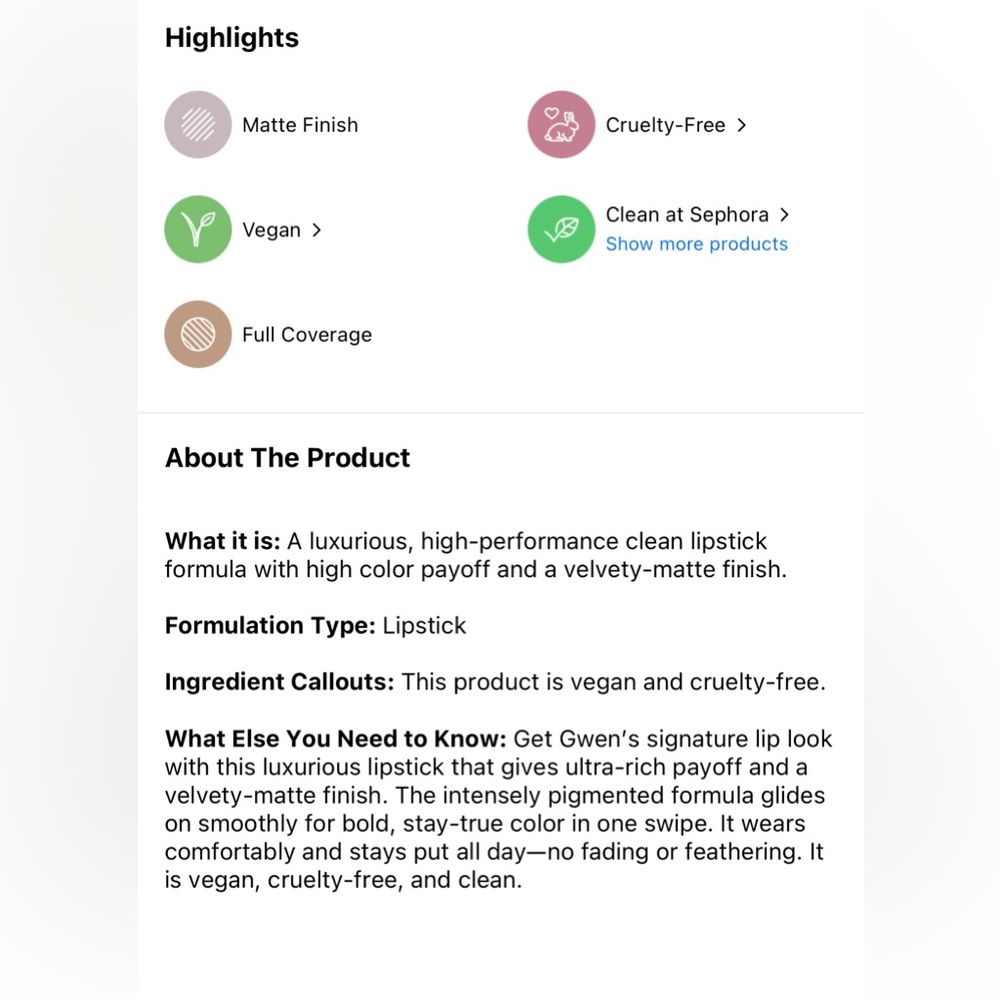The height and width of the screenshot is (1000, 1000).
Task: Click the Clean at Sephora leaf icon
Action: (561, 229)
